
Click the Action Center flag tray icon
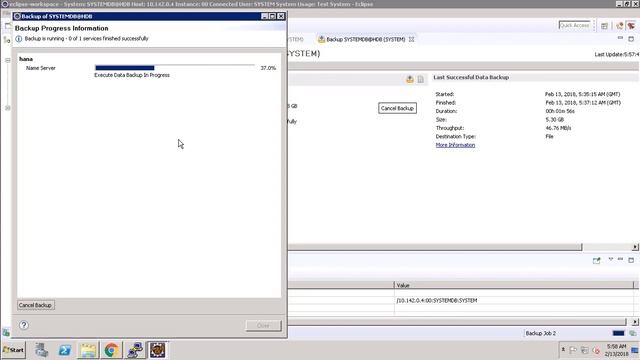coord(573,350)
